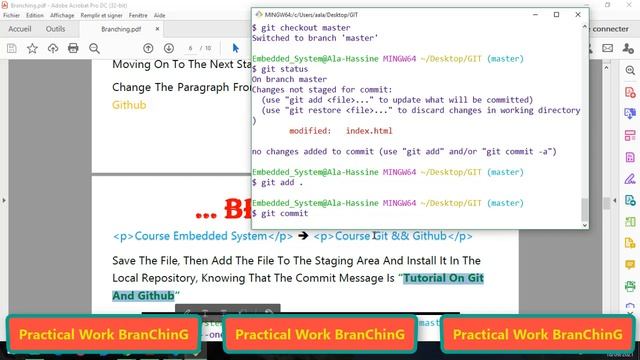Go to next page with down arrow icon
The height and width of the screenshot is (360, 640).
(169, 48)
